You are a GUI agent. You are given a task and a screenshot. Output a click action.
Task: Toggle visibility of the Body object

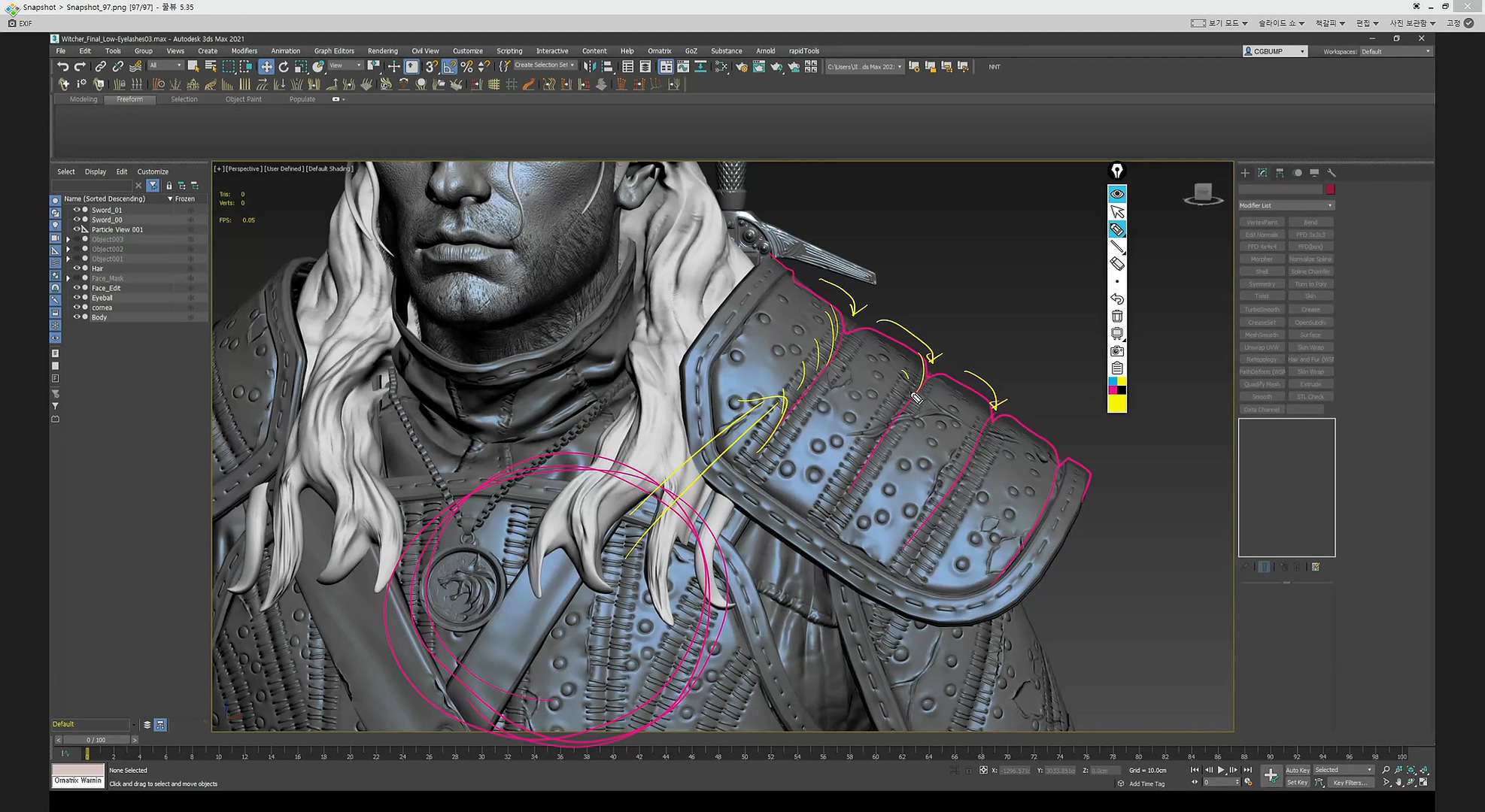point(76,317)
